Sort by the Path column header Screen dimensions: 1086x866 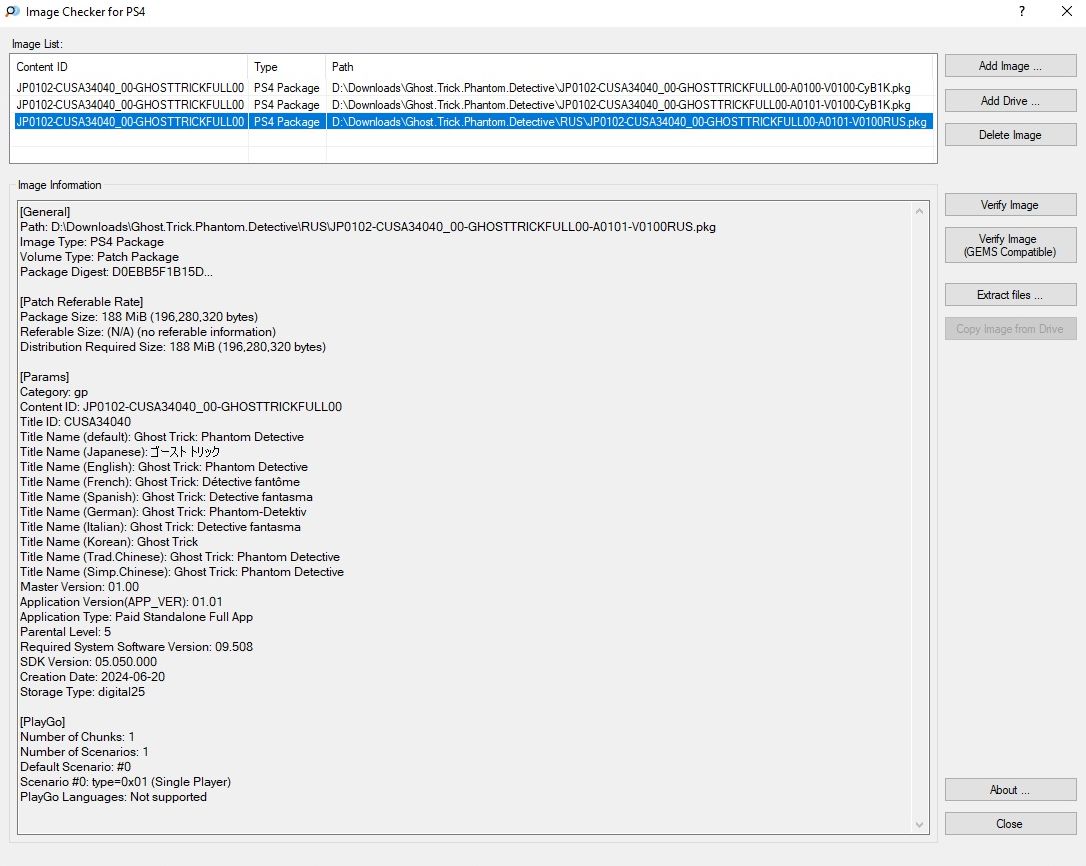[x=630, y=67]
